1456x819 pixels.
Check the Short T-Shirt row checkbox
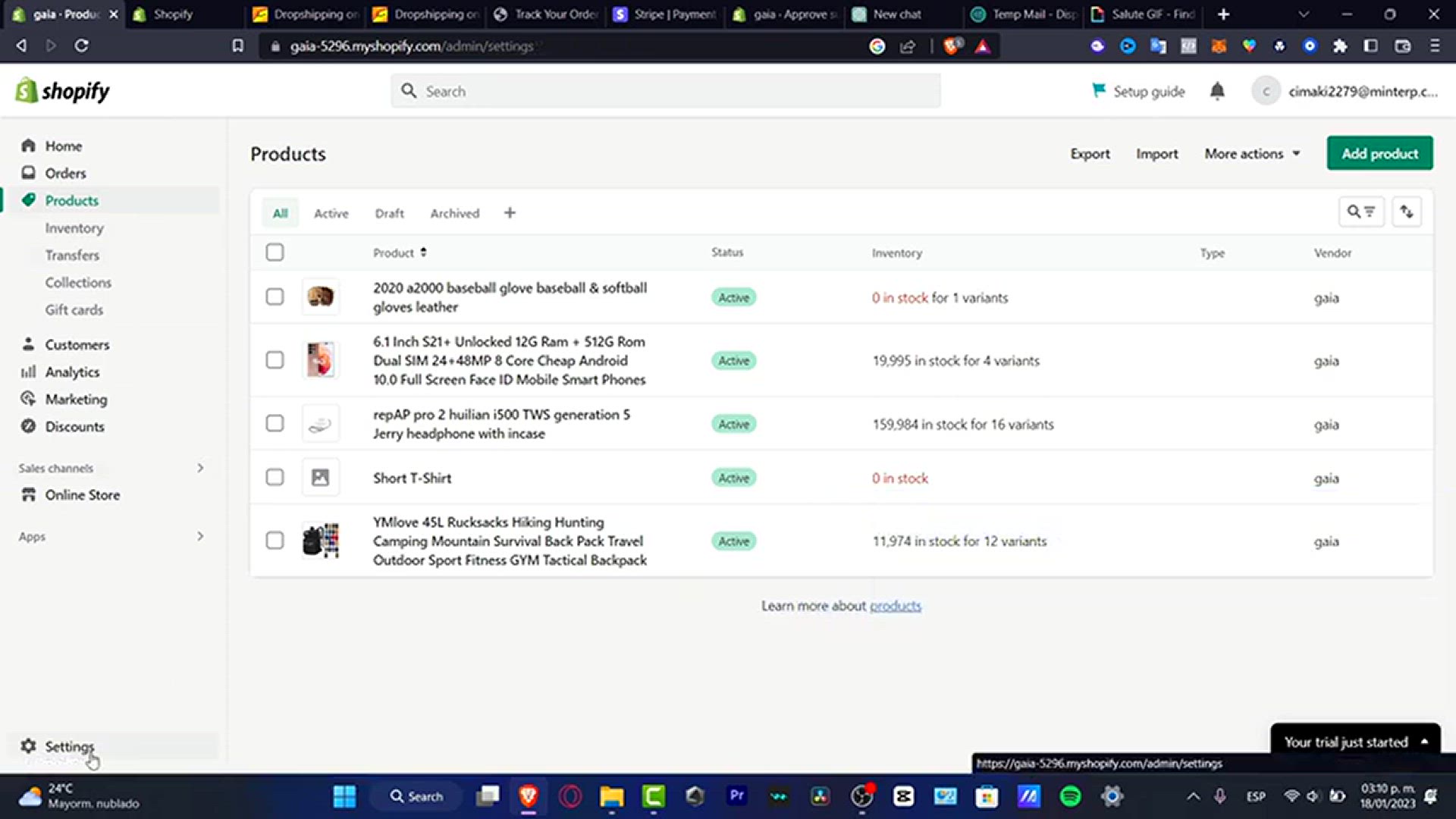[x=275, y=478]
